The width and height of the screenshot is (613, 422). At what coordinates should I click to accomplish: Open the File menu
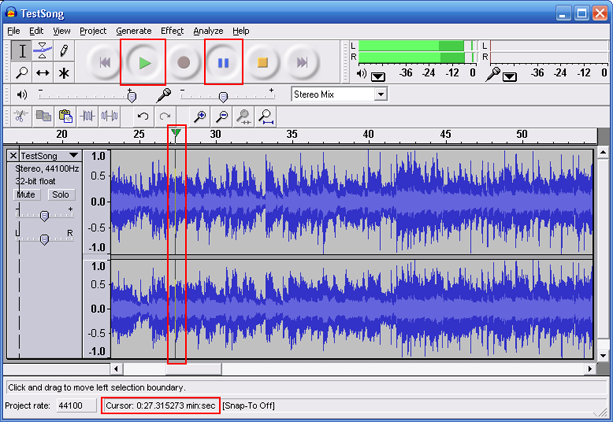click(13, 31)
